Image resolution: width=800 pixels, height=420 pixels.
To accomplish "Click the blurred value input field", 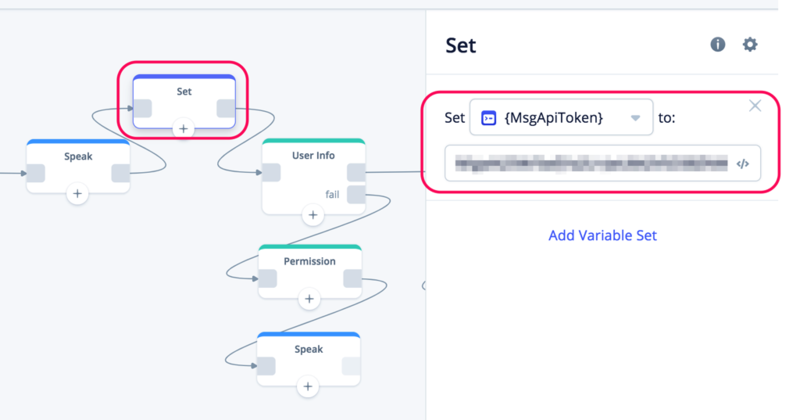I will (x=603, y=163).
